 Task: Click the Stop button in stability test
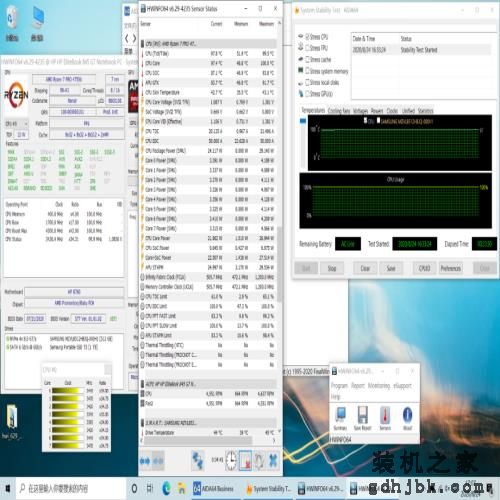(x=332, y=268)
